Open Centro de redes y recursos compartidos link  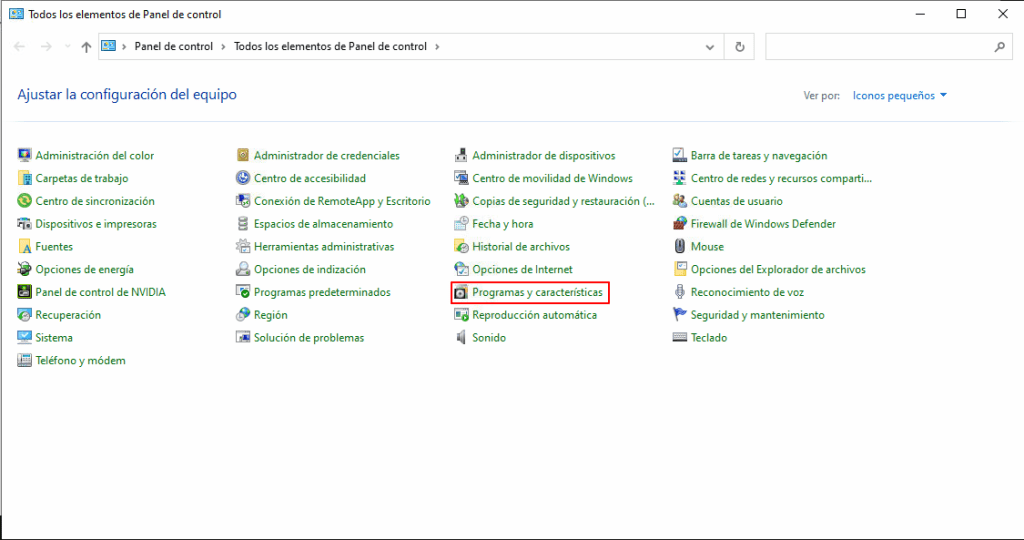[782, 178]
